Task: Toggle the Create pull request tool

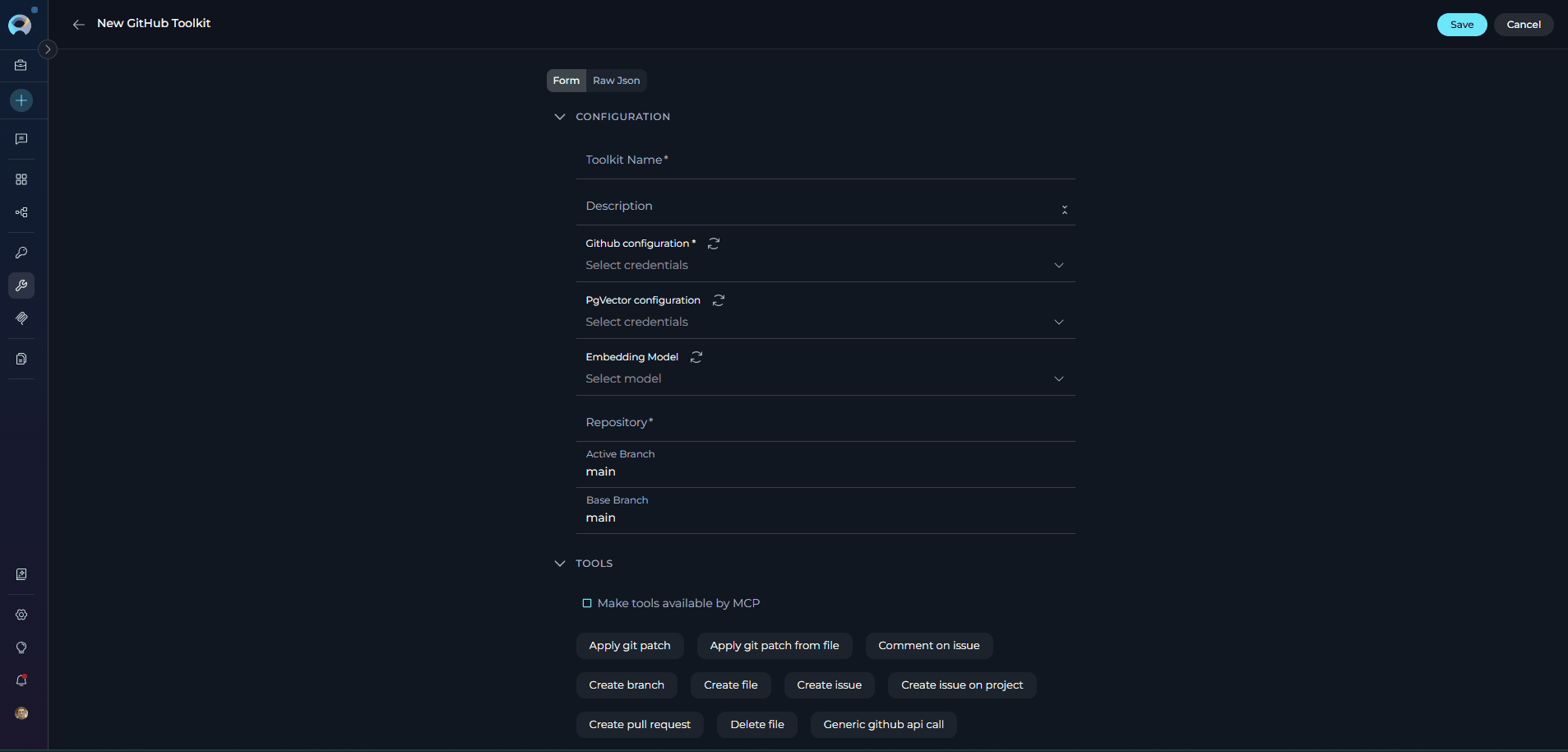Action: (x=640, y=725)
